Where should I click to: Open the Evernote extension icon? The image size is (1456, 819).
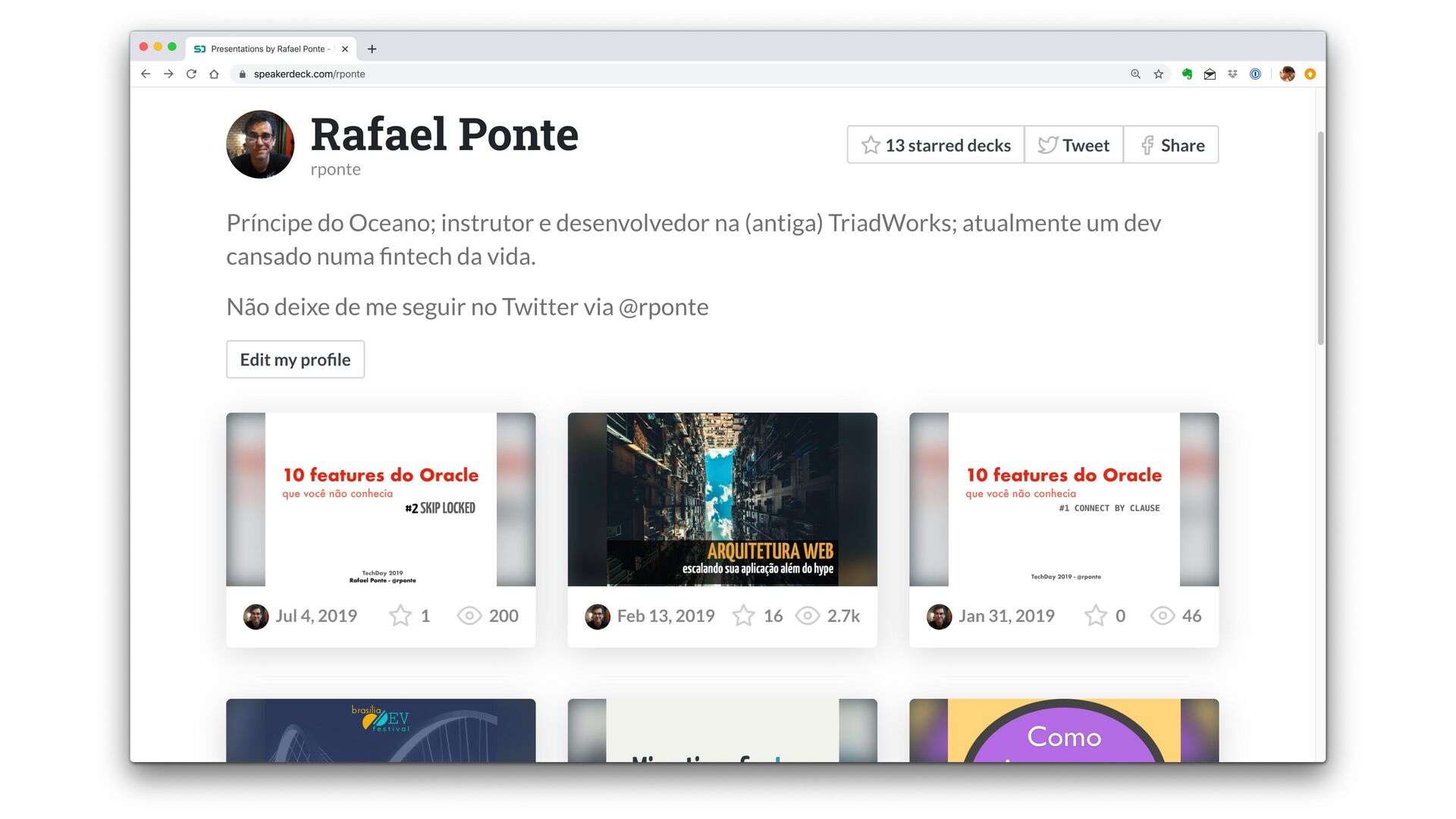click(1187, 74)
